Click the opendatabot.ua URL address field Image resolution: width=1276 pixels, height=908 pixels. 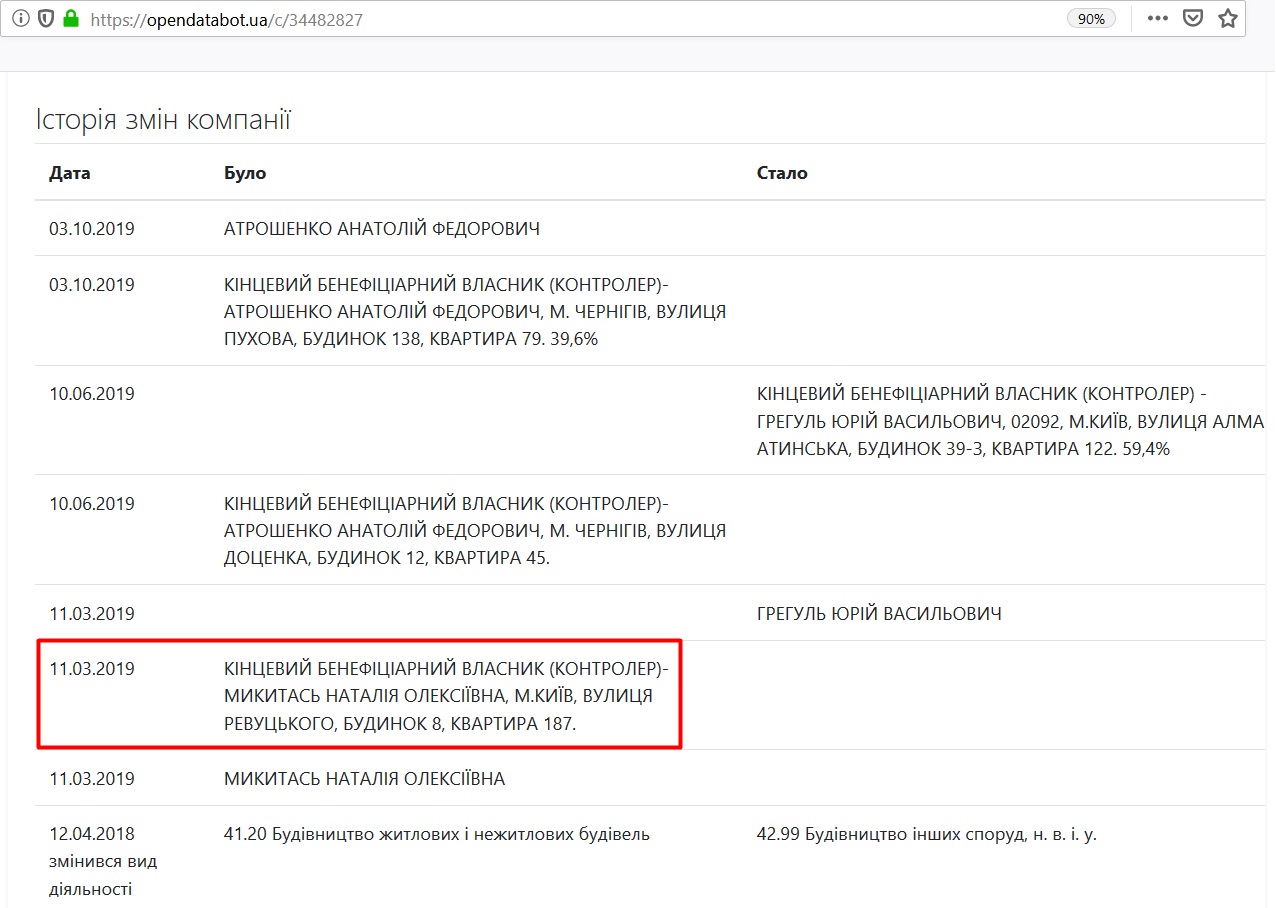(500, 19)
